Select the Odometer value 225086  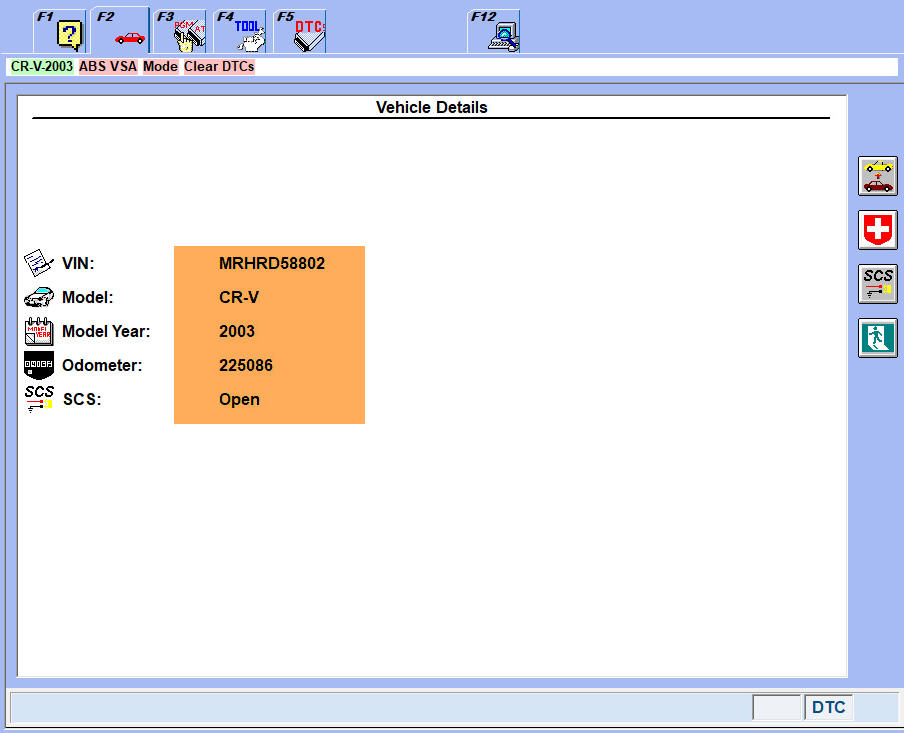point(246,366)
